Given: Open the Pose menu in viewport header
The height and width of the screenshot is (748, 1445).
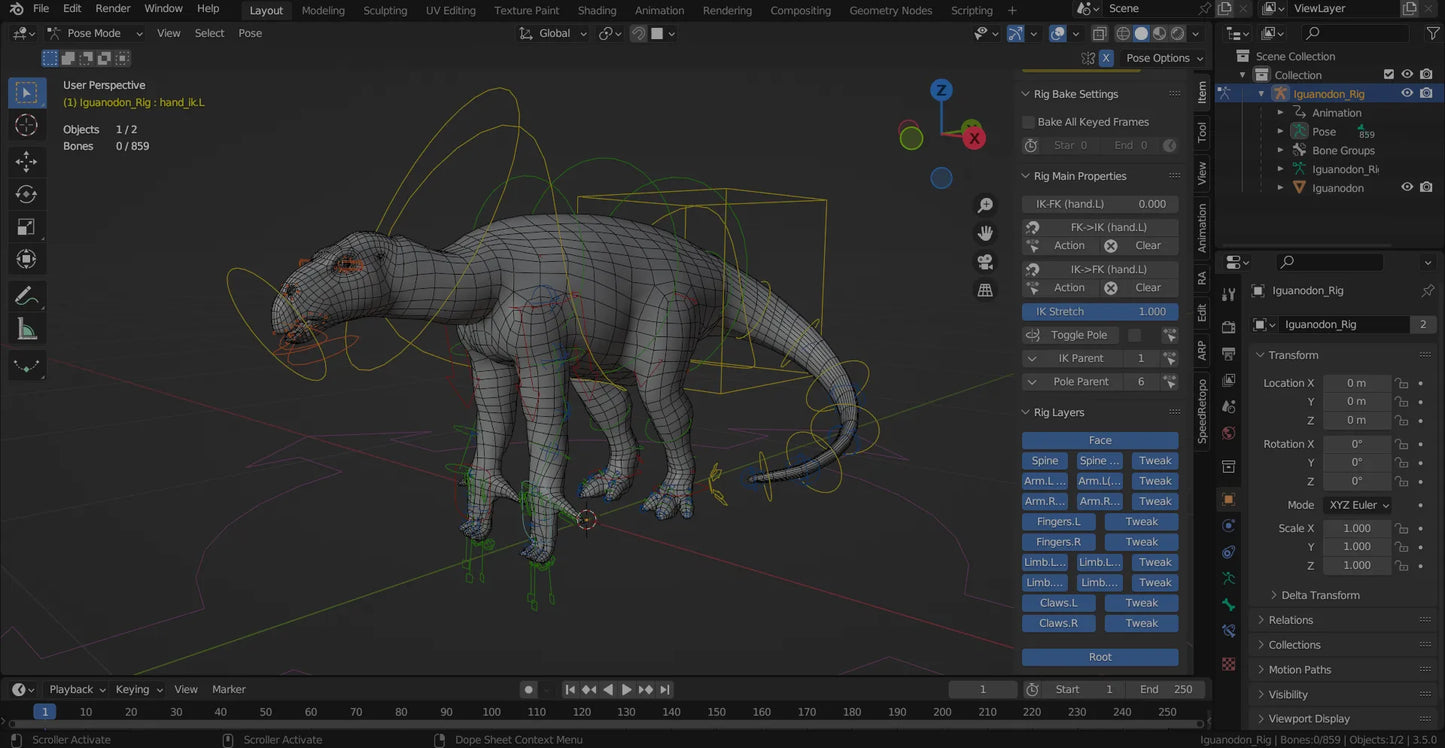Looking at the screenshot, I should coord(250,33).
